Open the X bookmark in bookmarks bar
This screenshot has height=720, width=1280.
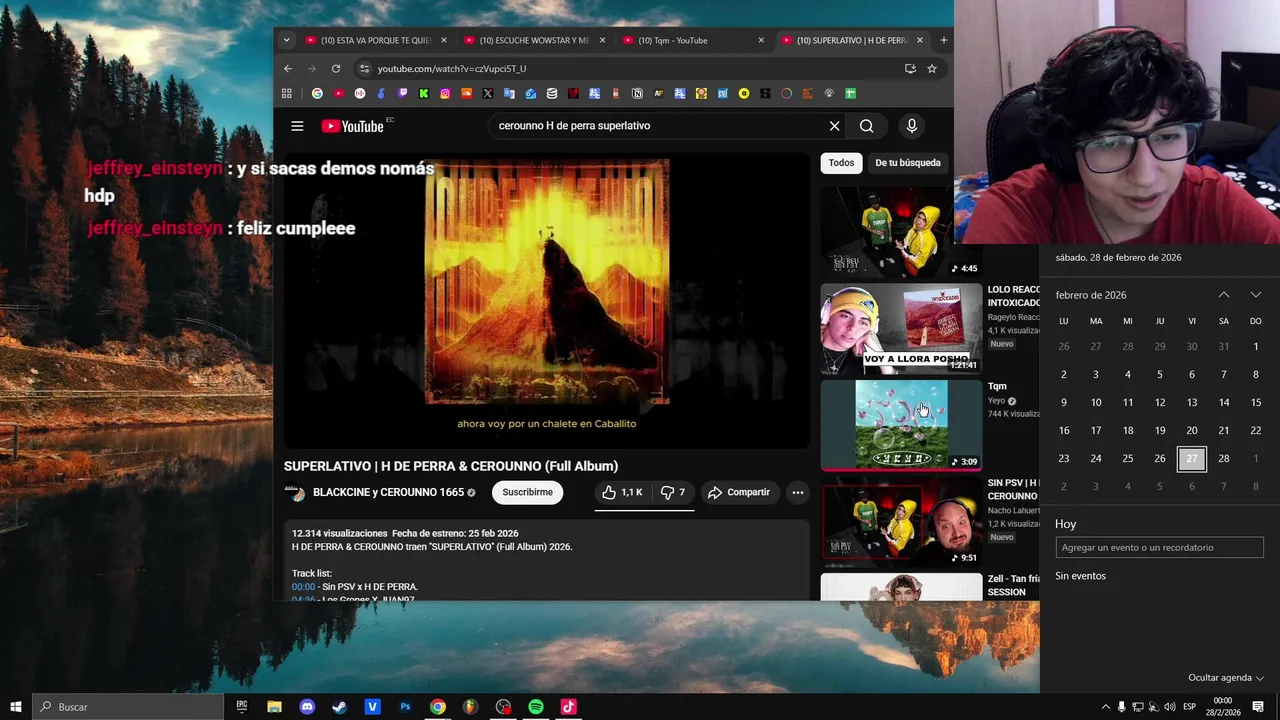tap(488, 94)
